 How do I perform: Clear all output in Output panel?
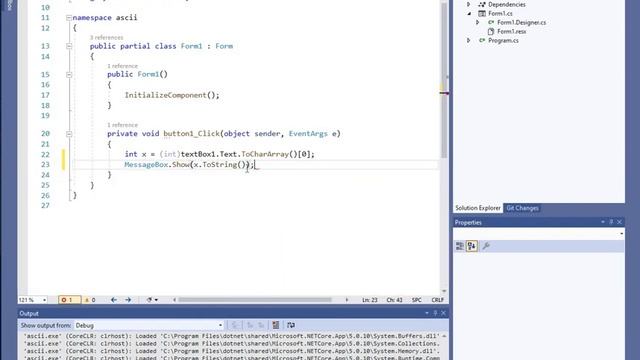(x=276, y=325)
